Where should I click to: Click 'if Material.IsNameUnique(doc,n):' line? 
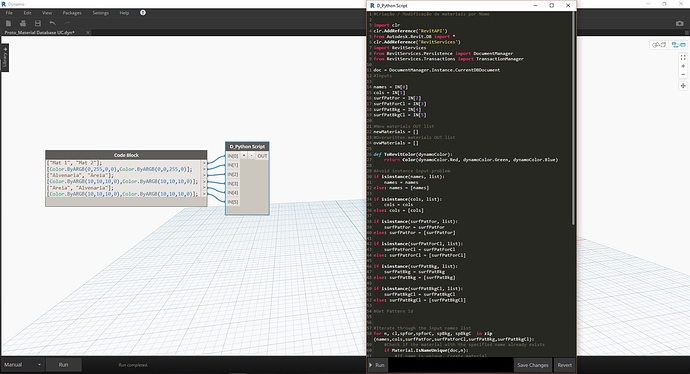(x=426, y=350)
